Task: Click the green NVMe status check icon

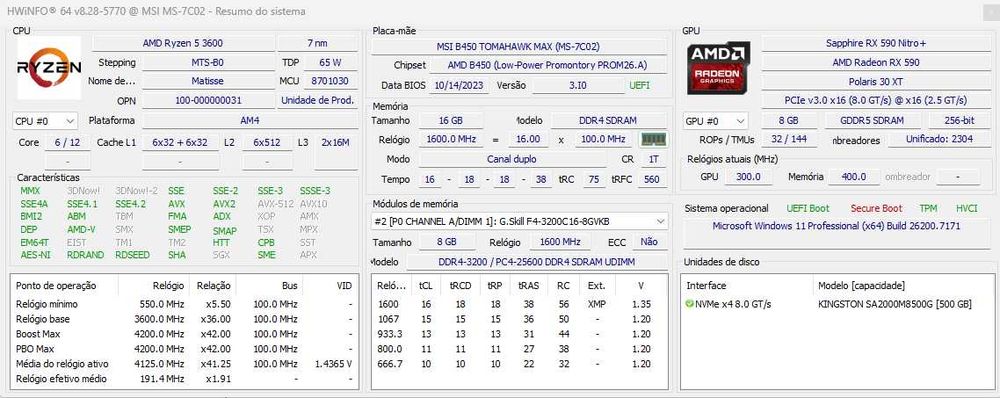Action: (689, 304)
